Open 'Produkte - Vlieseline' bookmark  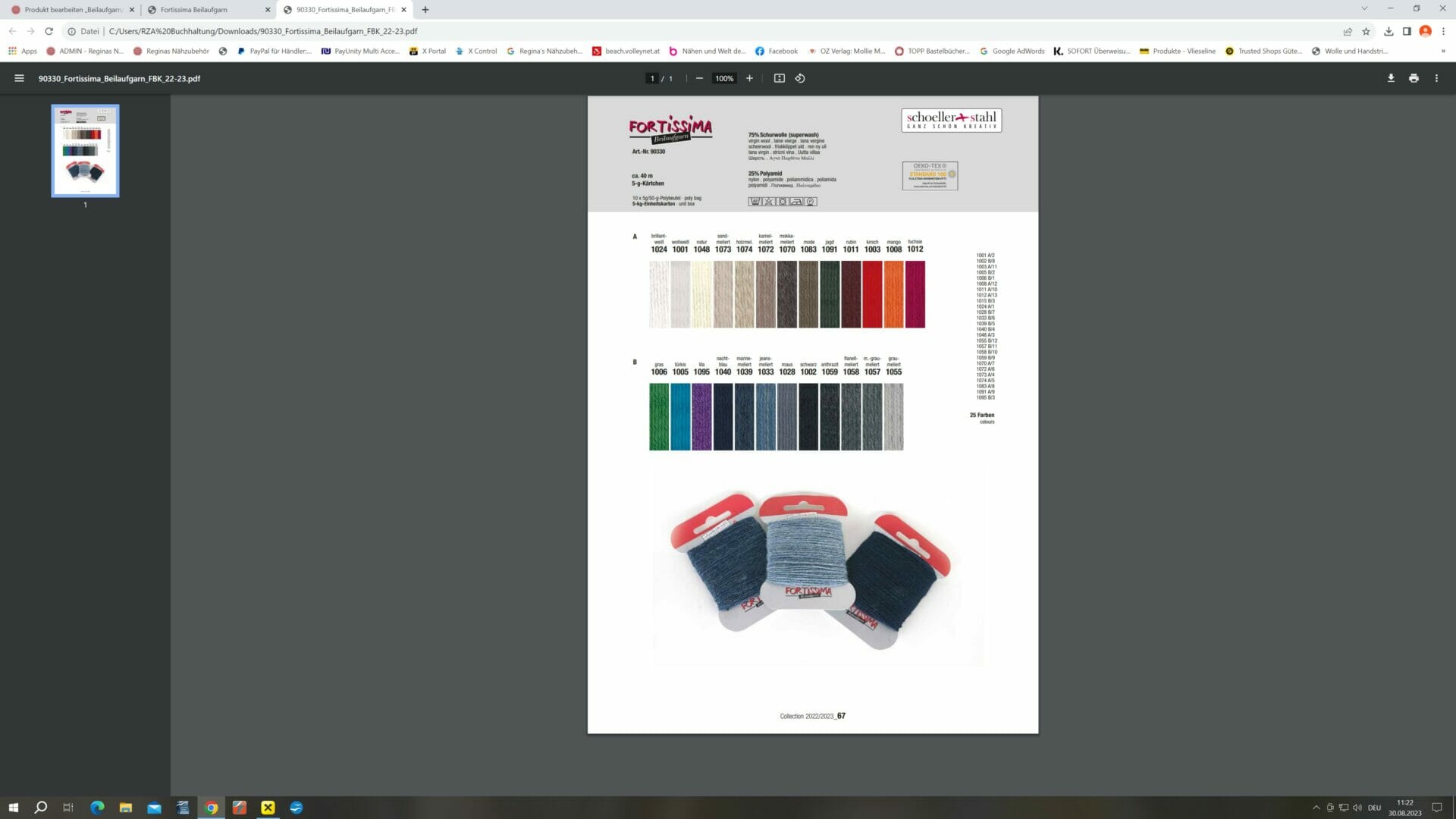pyautogui.click(x=1178, y=51)
